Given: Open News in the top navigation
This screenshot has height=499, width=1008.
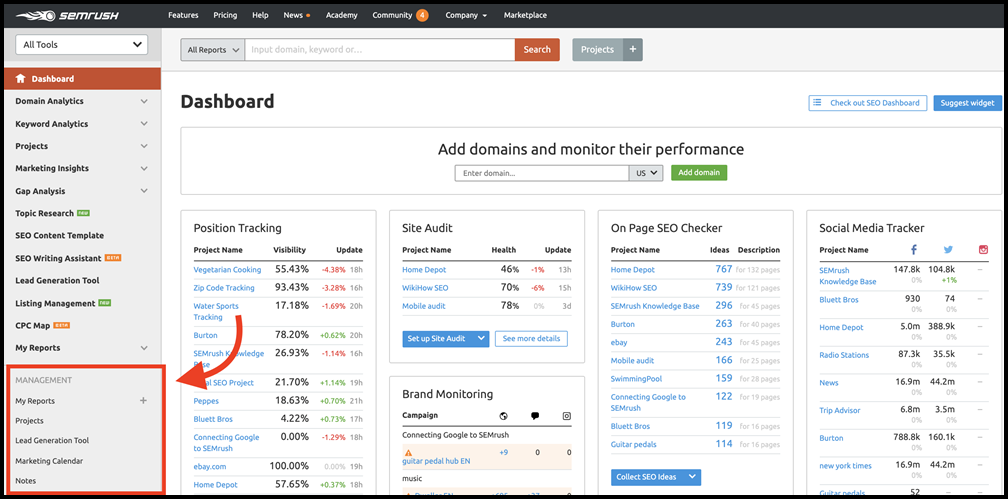Looking at the screenshot, I should [293, 15].
